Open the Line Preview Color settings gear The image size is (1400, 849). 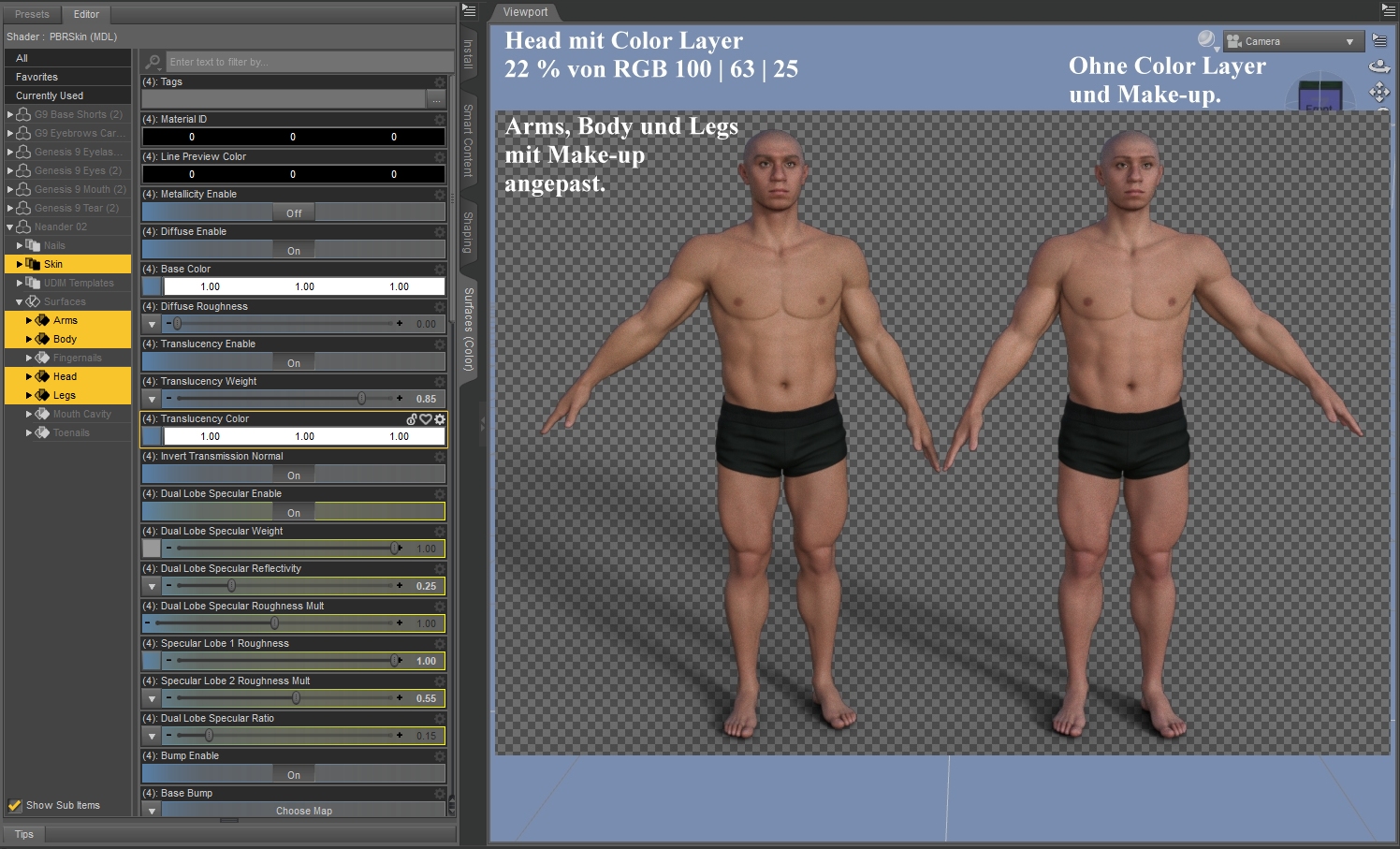pos(440,157)
